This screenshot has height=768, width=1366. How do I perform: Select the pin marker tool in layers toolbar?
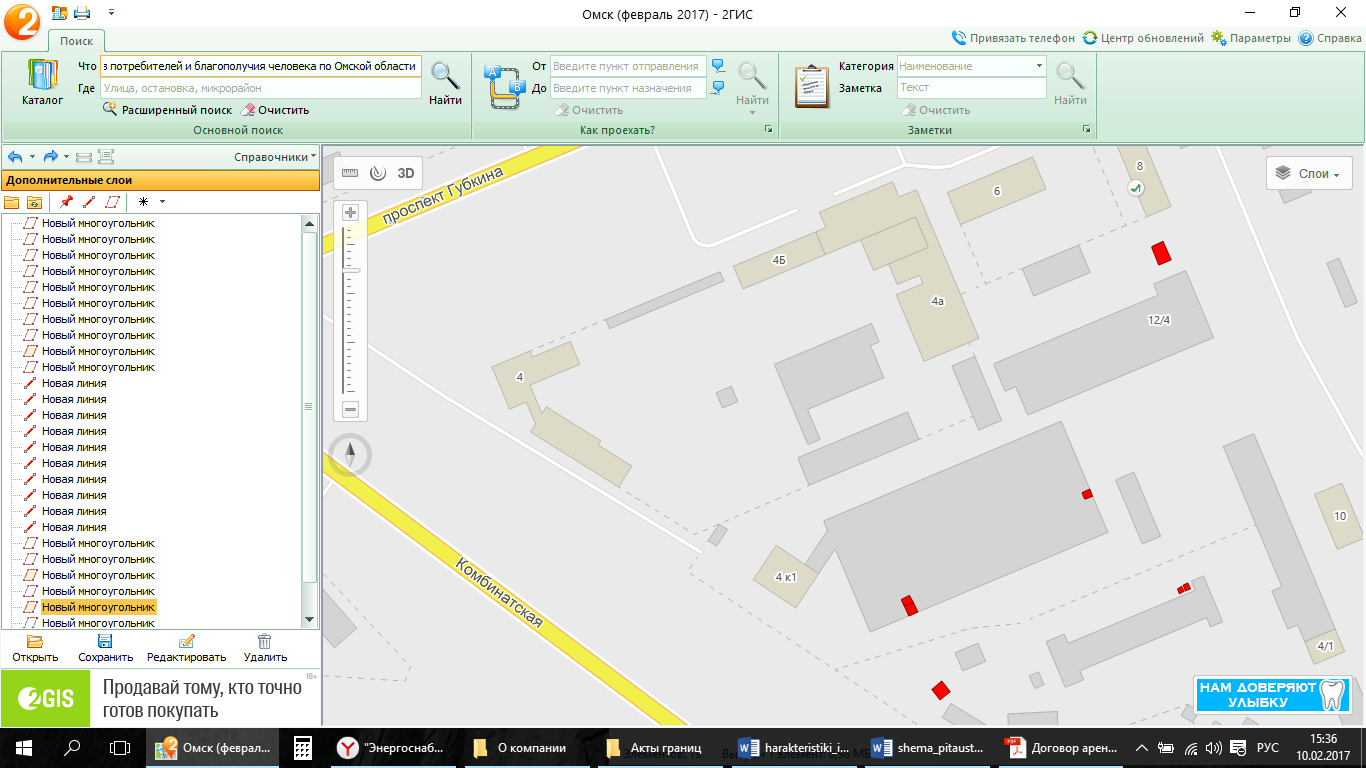66,201
